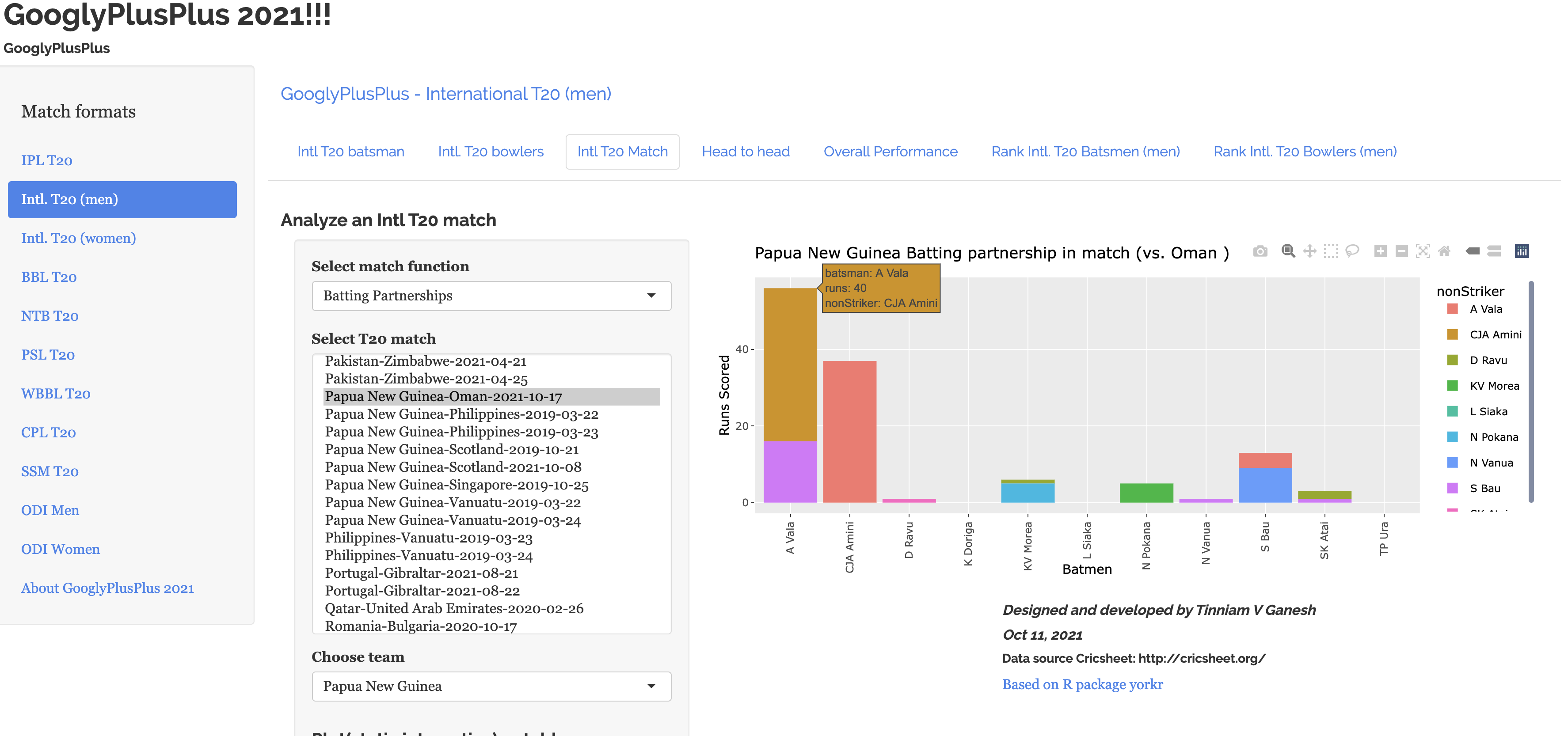Click the Autoscale icon
Viewport: 1568px width, 736px height.
[x=1423, y=251]
